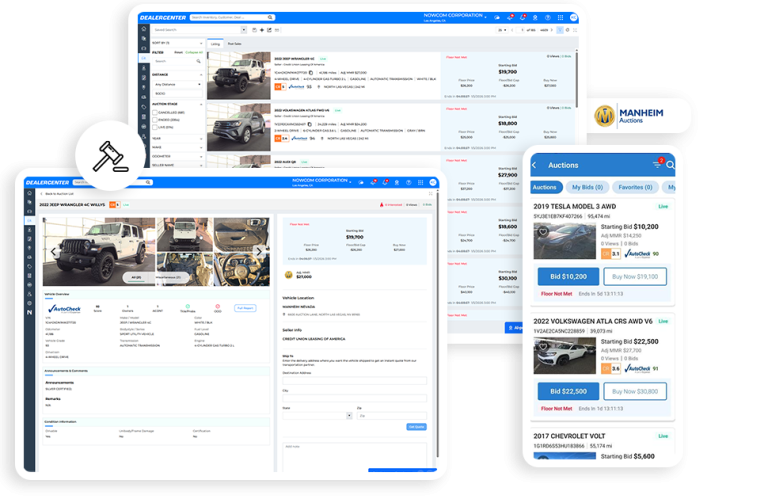The height and width of the screenshot is (499, 768).
Task: Copy the Volkswagen Atlas VIN in listing window
Action: 310,124
